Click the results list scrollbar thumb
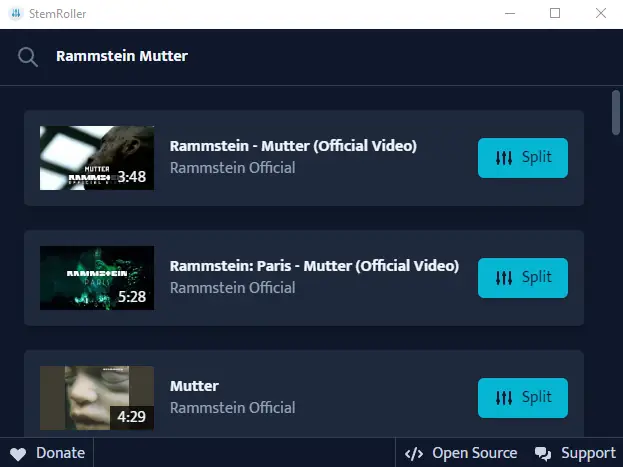 pos(616,113)
